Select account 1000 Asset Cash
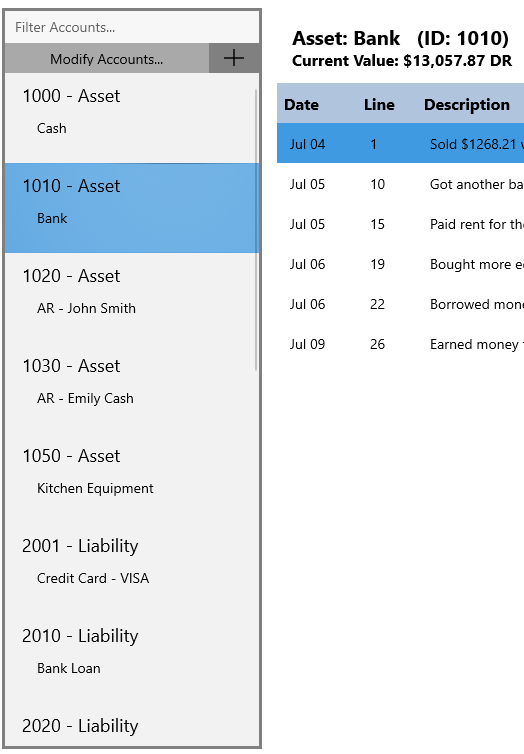The width and height of the screenshot is (524, 754). 130,118
